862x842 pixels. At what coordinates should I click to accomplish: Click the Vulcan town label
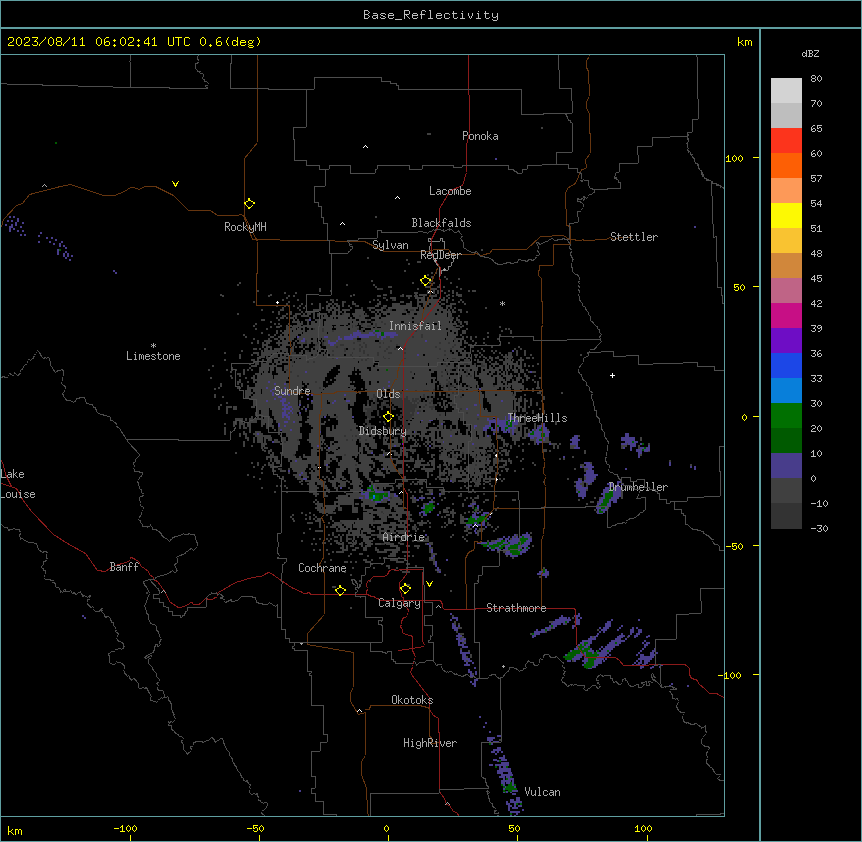click(542, 792)
